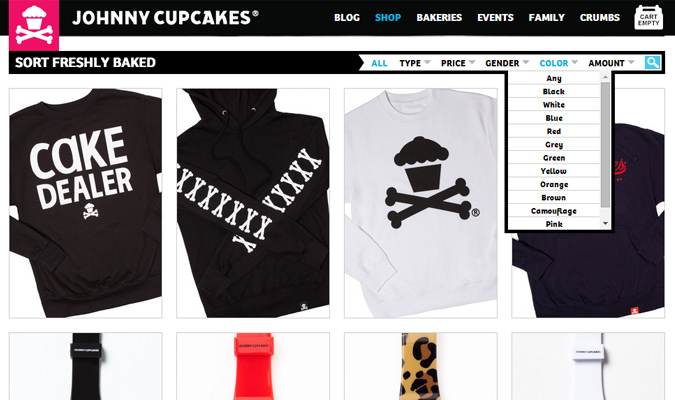Select Black from the color list
The image size is (675, 400).
click(554, 92)
